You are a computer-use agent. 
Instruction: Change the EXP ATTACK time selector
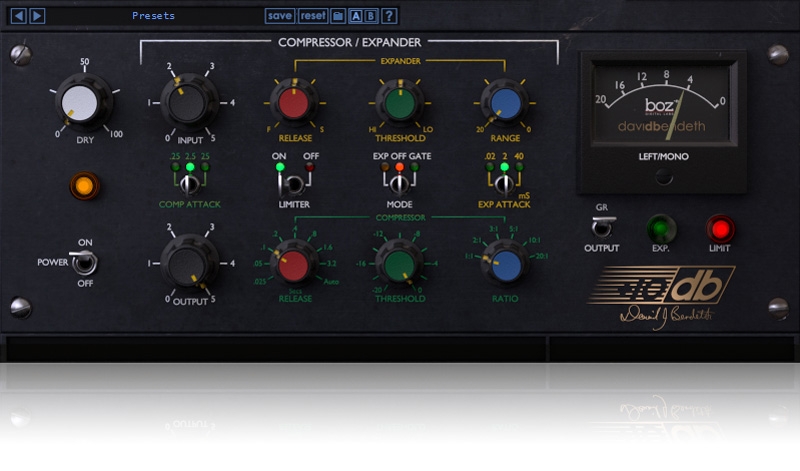pos(505,183)
